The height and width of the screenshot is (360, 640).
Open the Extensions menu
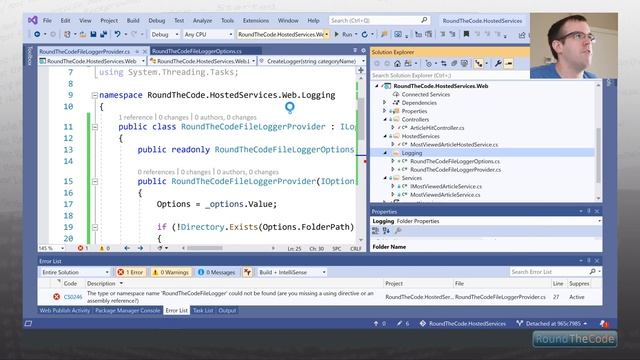point(256,20)
